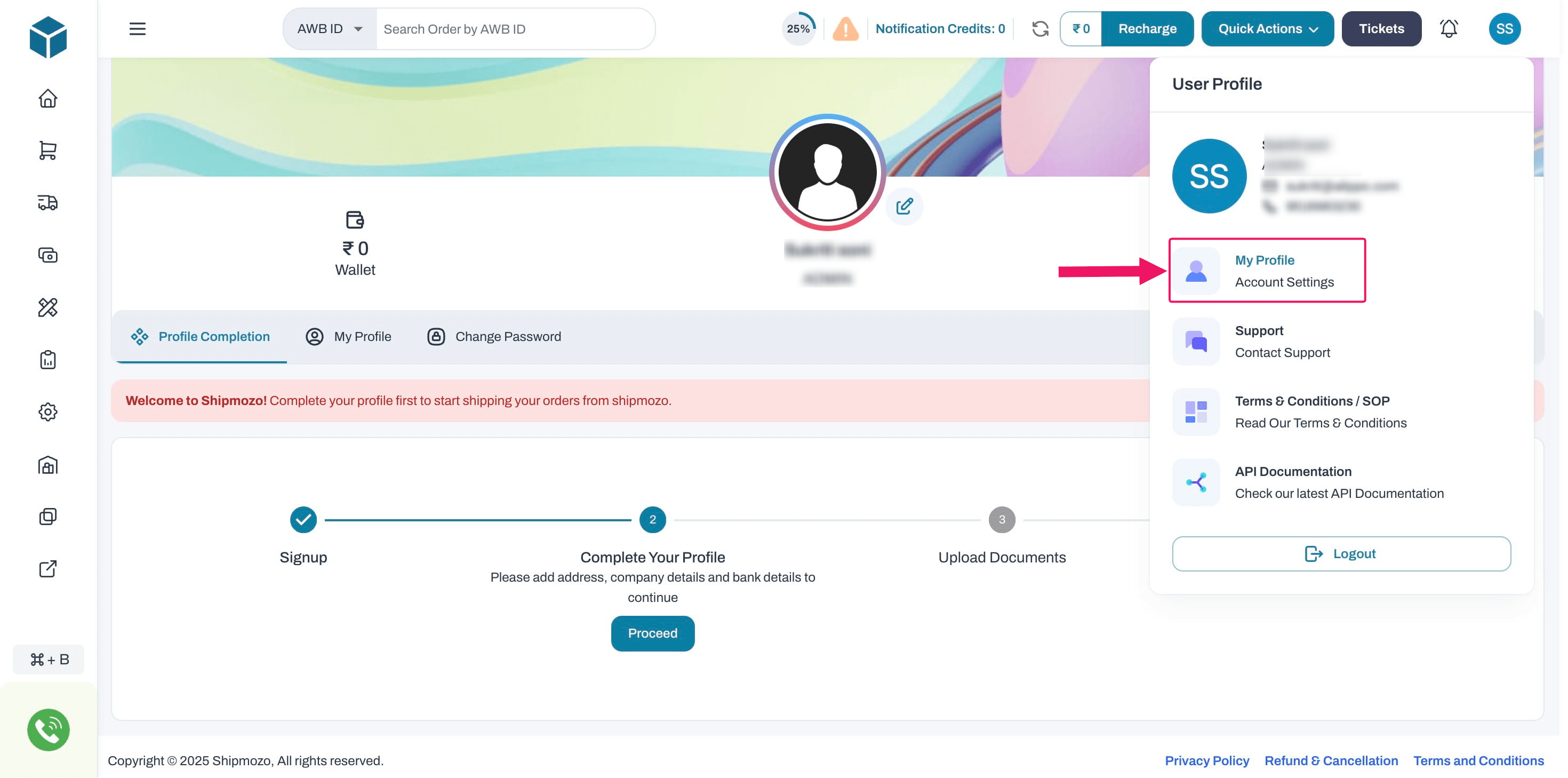Click the Logout button
The height and width of the screenshot is (778, 1568).
[1341, 553]
